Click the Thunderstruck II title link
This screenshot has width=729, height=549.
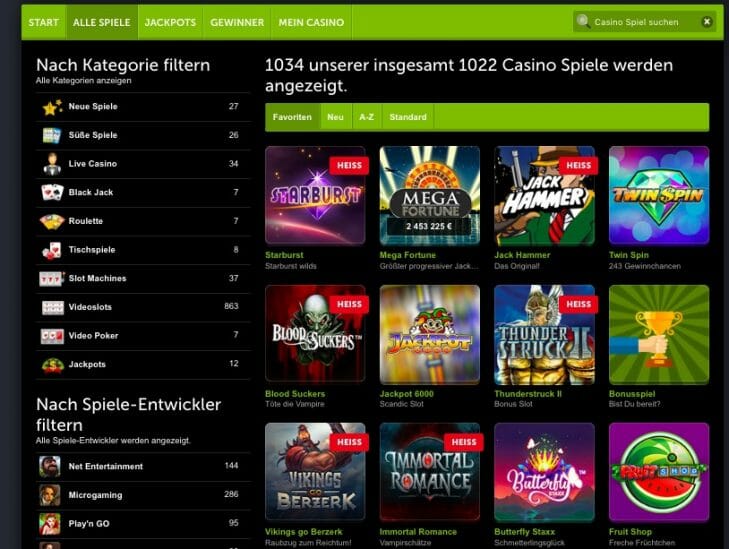[x=528, y=394]
